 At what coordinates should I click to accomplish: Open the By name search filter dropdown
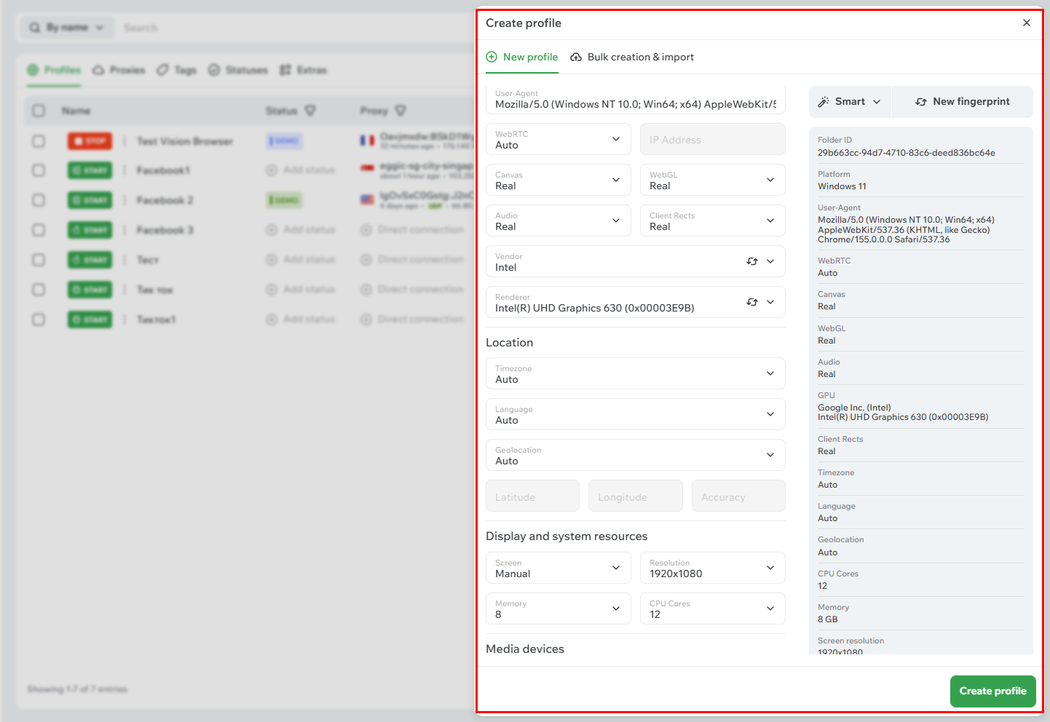[66, 27]
